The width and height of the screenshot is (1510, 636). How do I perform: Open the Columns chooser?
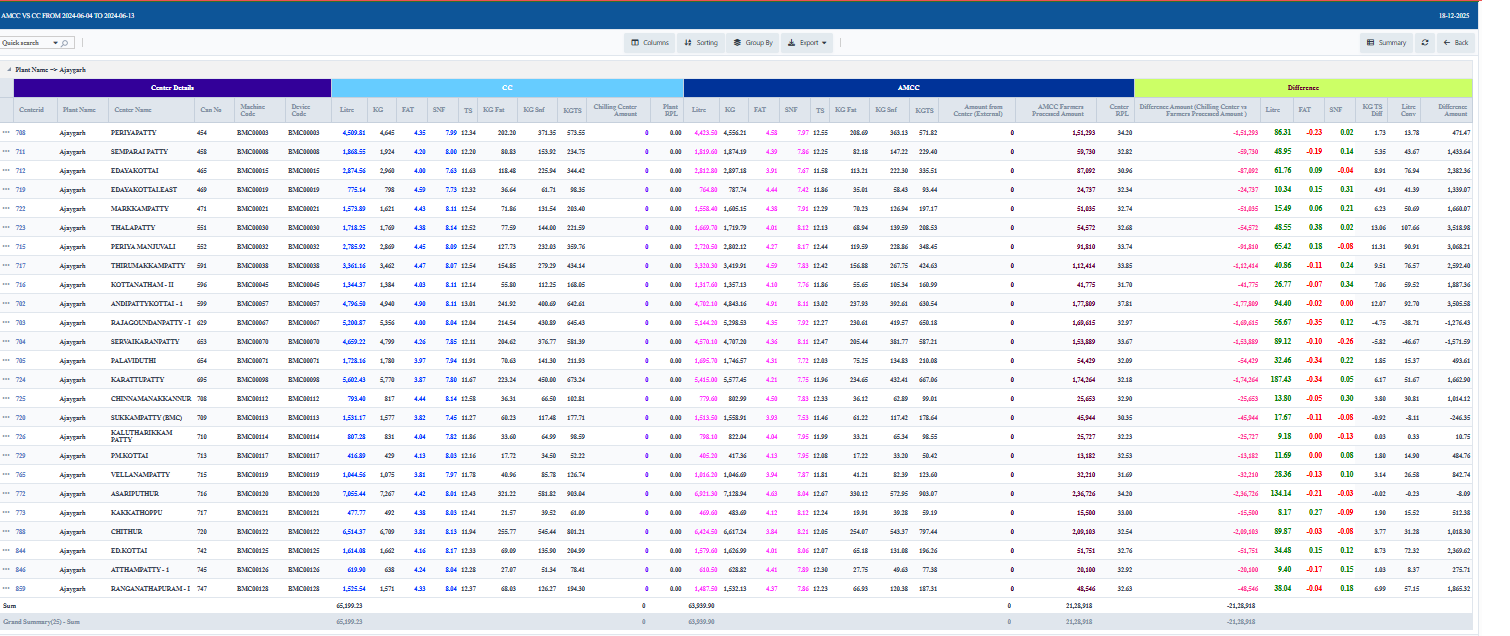coord(650,43)
